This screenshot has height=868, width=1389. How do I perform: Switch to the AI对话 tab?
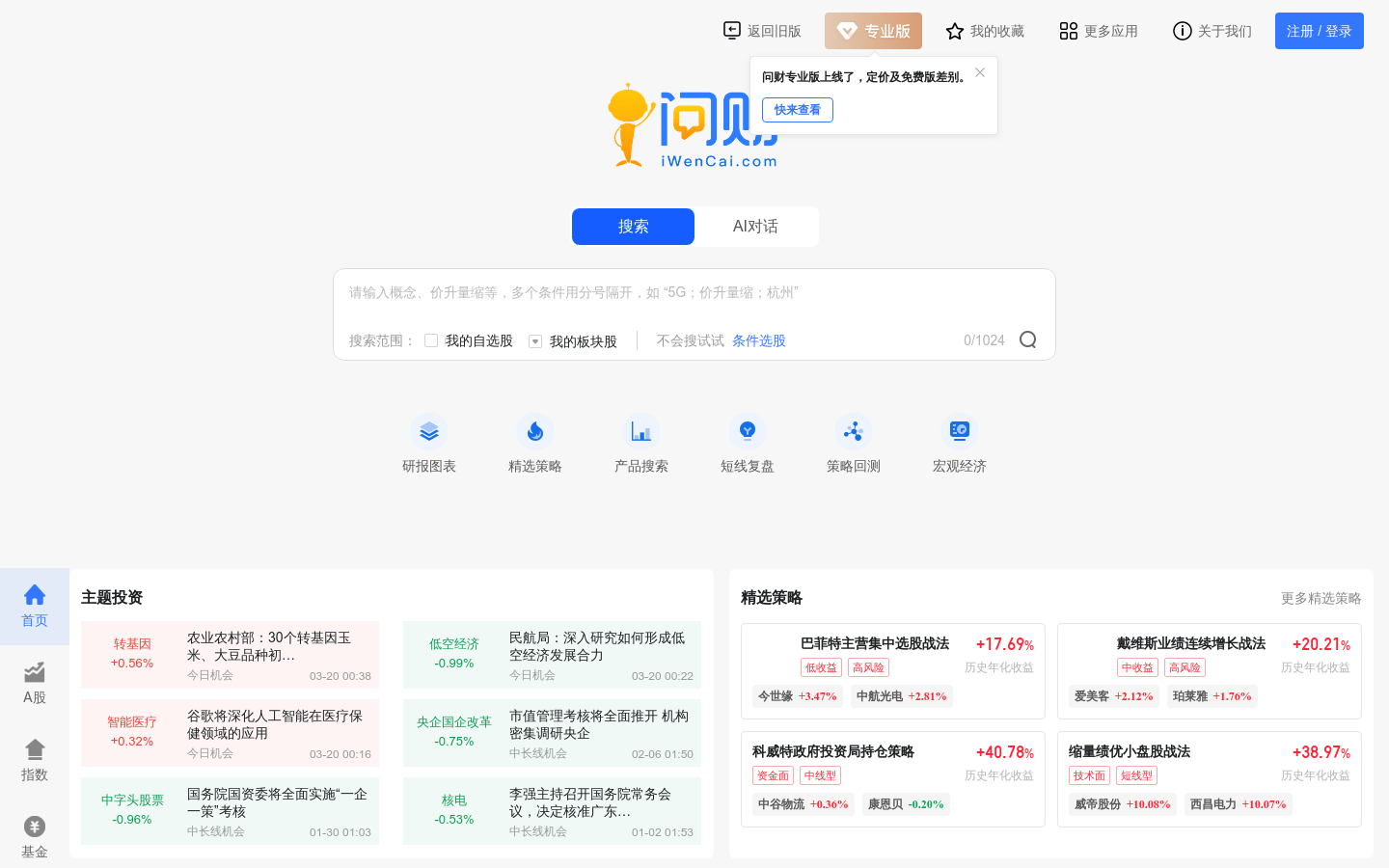click(x=755, y=226)
